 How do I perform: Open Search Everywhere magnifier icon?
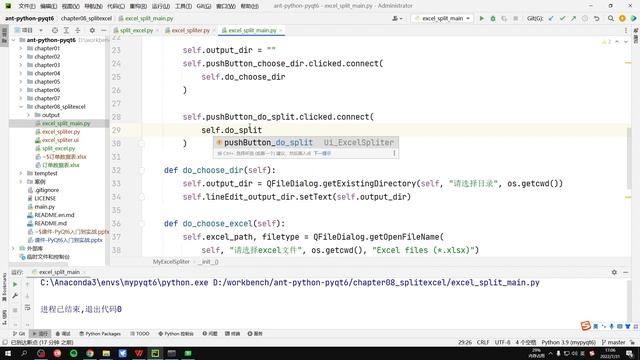611,18
